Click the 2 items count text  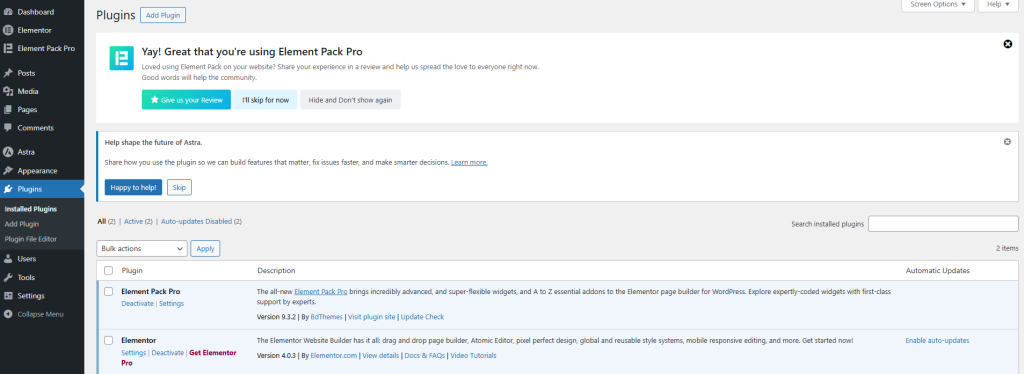click(x=1006, y=249)
